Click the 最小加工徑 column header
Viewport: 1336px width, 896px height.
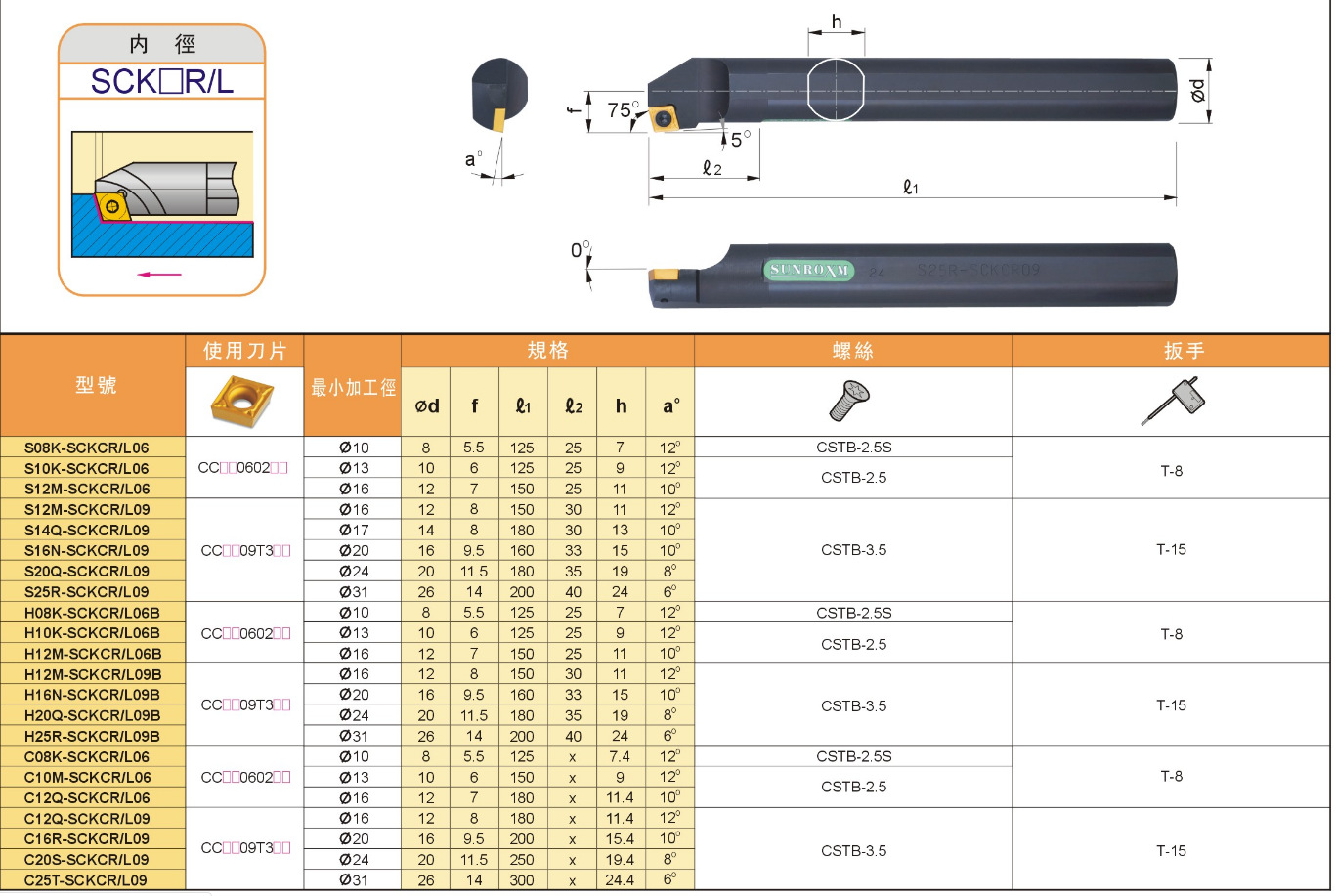pyautogui.click(x=352, y=387)
